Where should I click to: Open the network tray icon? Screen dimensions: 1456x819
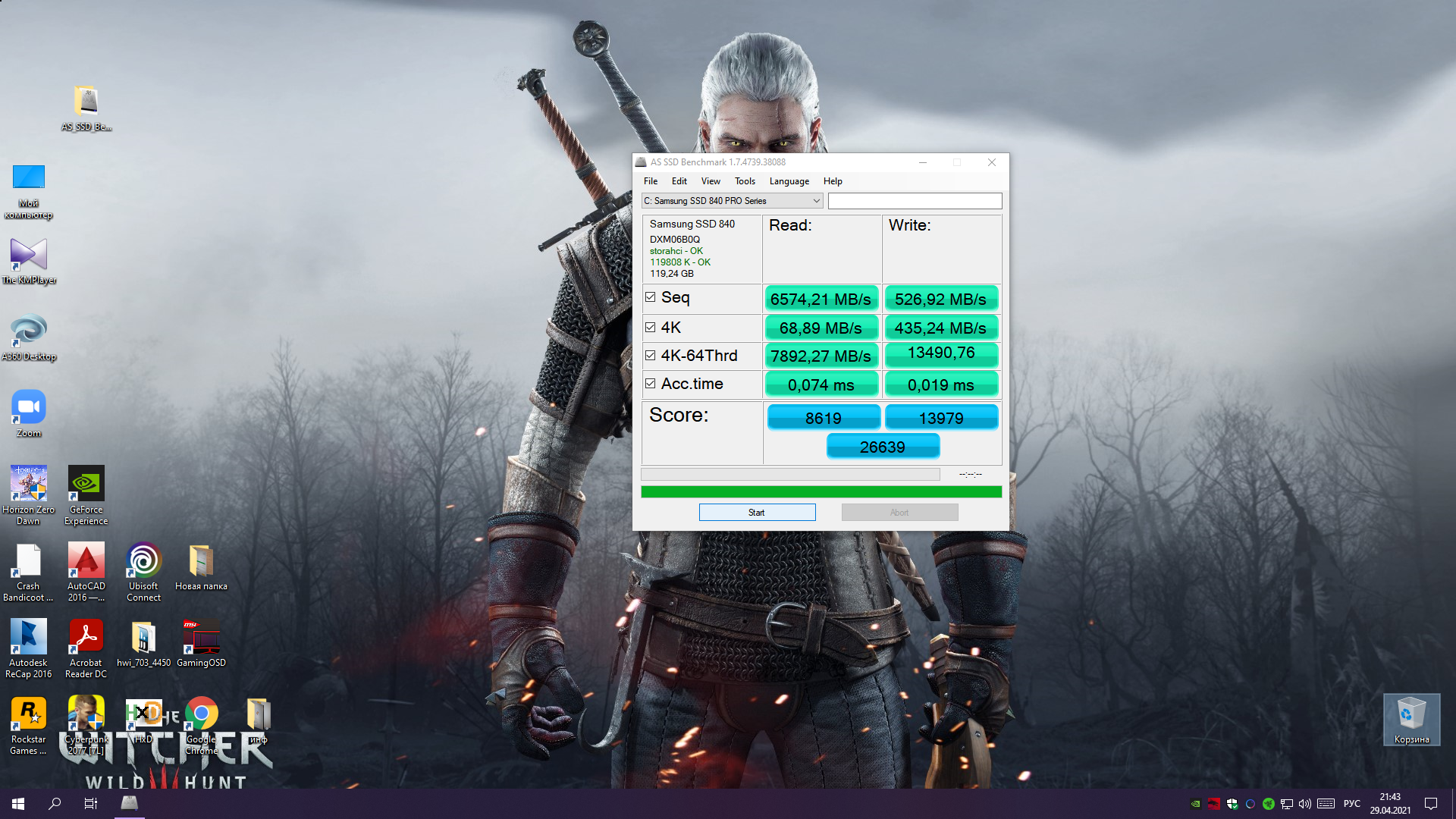(1287, 804)
